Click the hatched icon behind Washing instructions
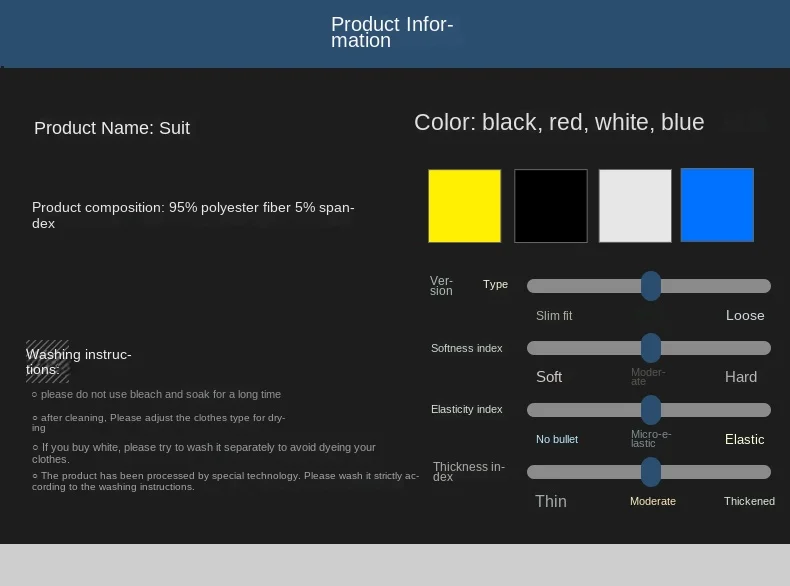Screen dimensions: 790x586 (47, 361)
